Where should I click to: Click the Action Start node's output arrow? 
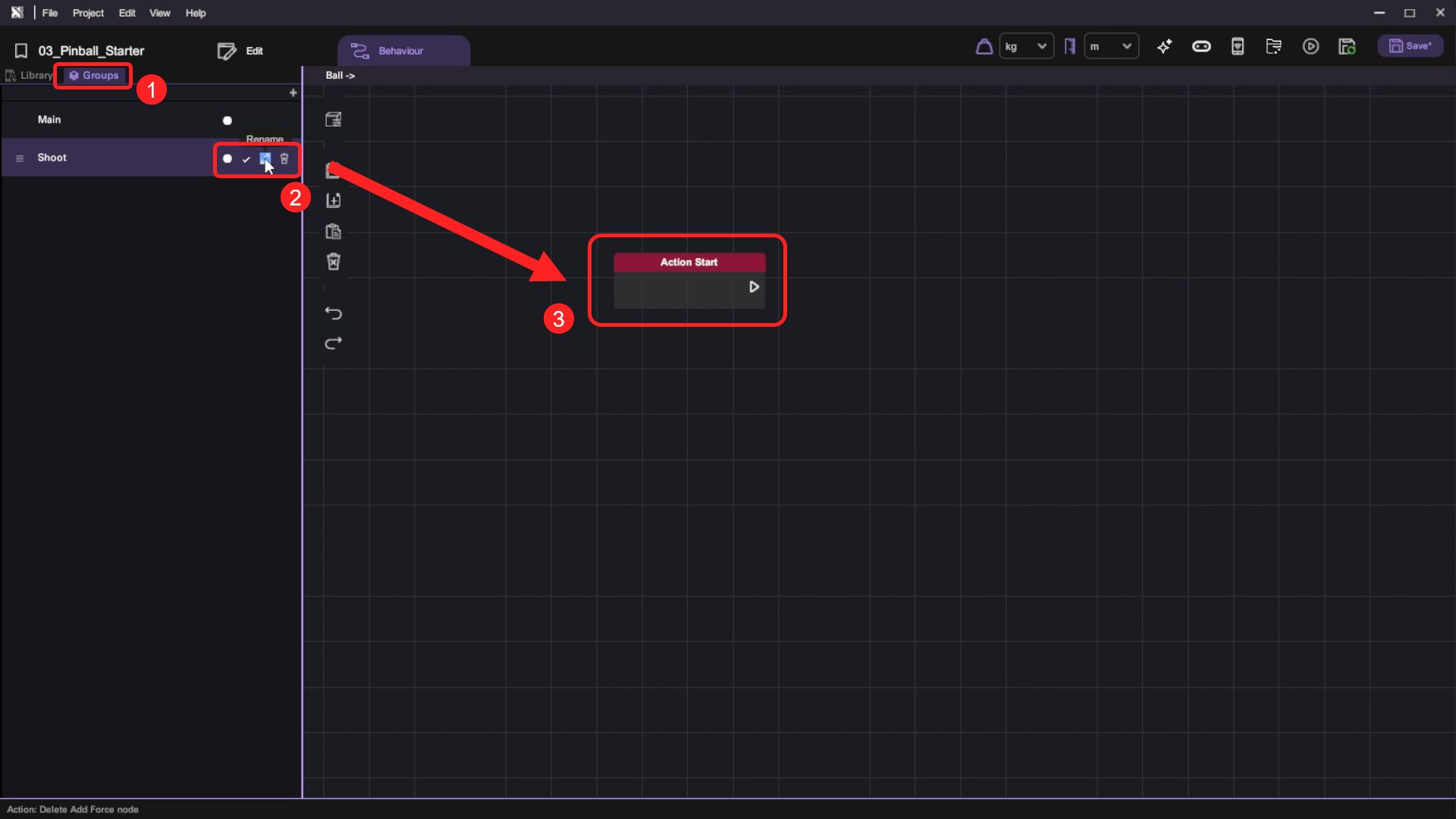pos(754,287)
